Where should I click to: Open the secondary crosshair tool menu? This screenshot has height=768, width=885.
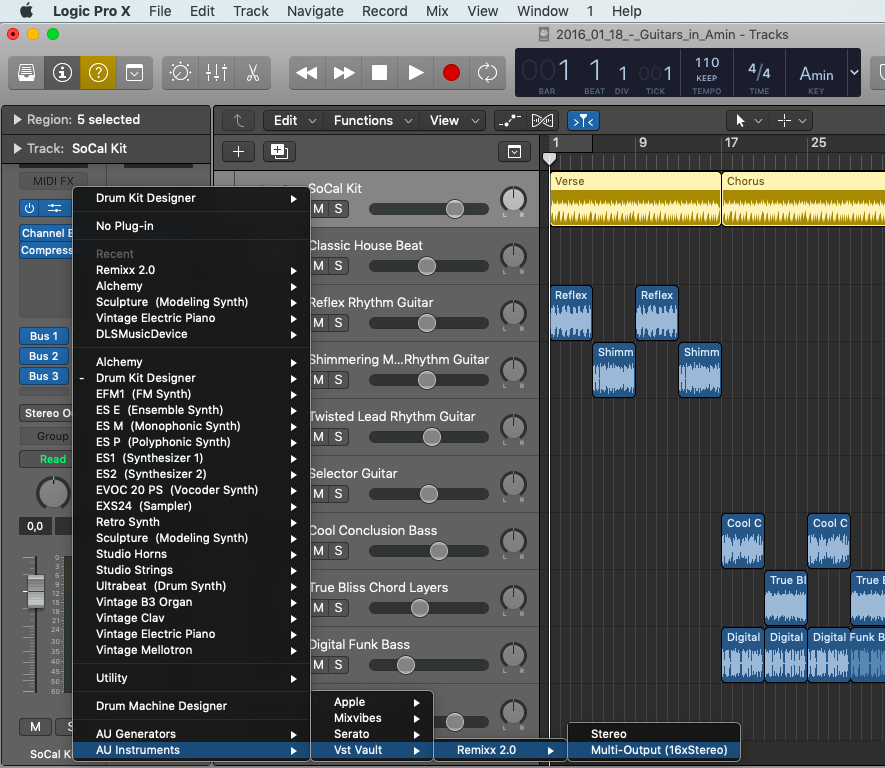tap(791, 121)
